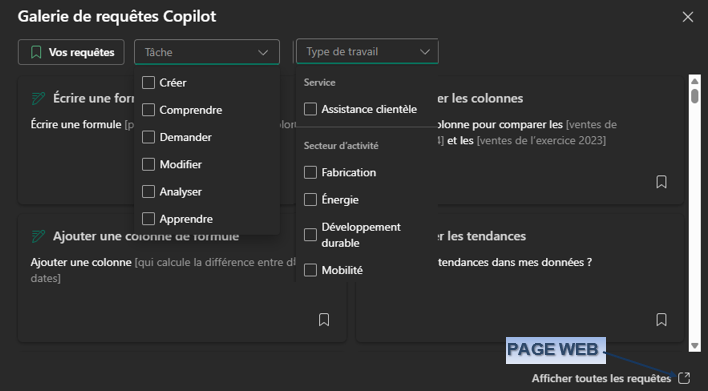This screenshot has height=391, width=708.
Task: Check the Développement durable checkbox
Action: click(x=310, y=235)
